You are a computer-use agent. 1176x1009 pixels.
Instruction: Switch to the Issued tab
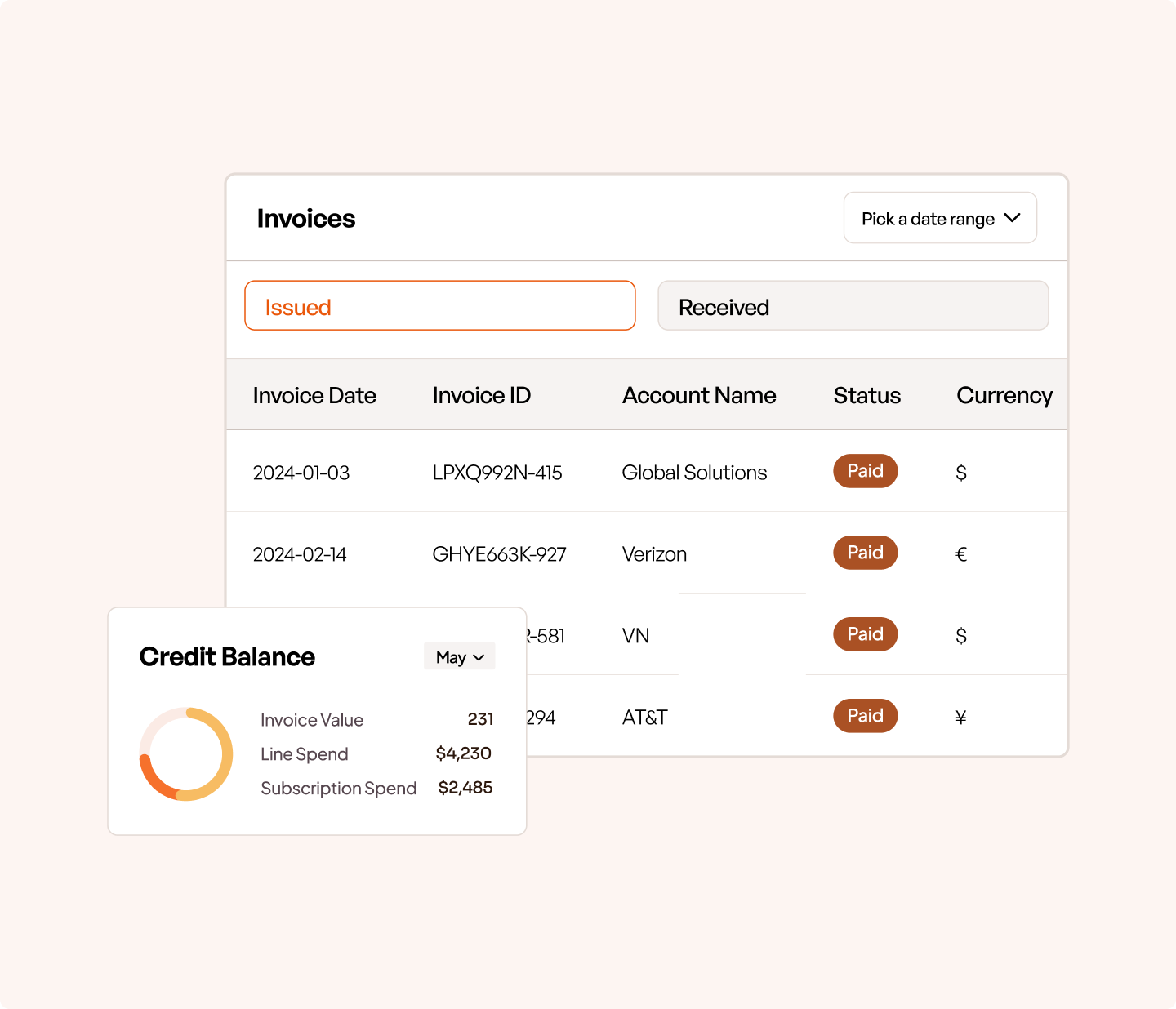[x=439, y=306]
